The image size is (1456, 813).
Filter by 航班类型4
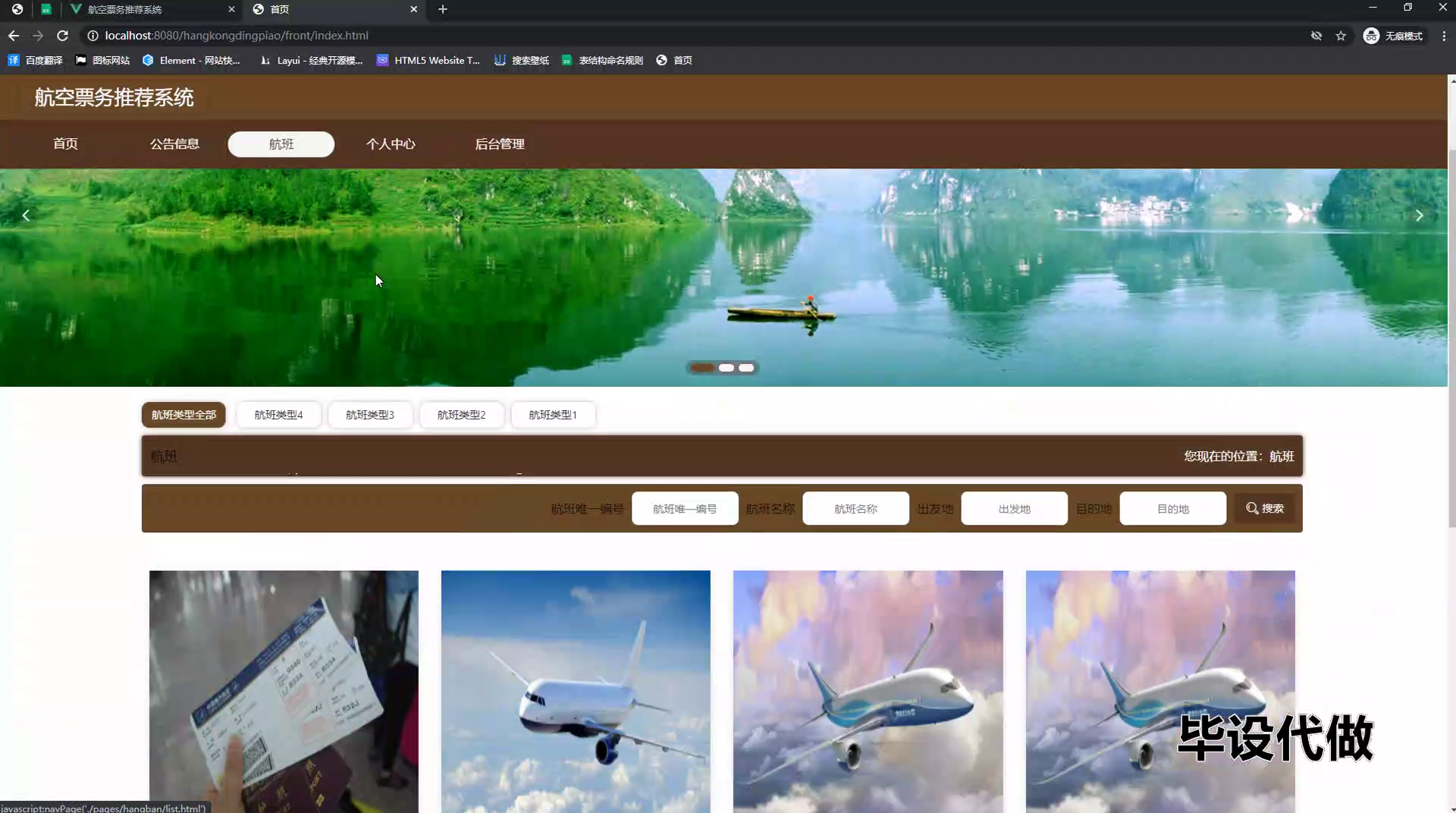(278, 415)
